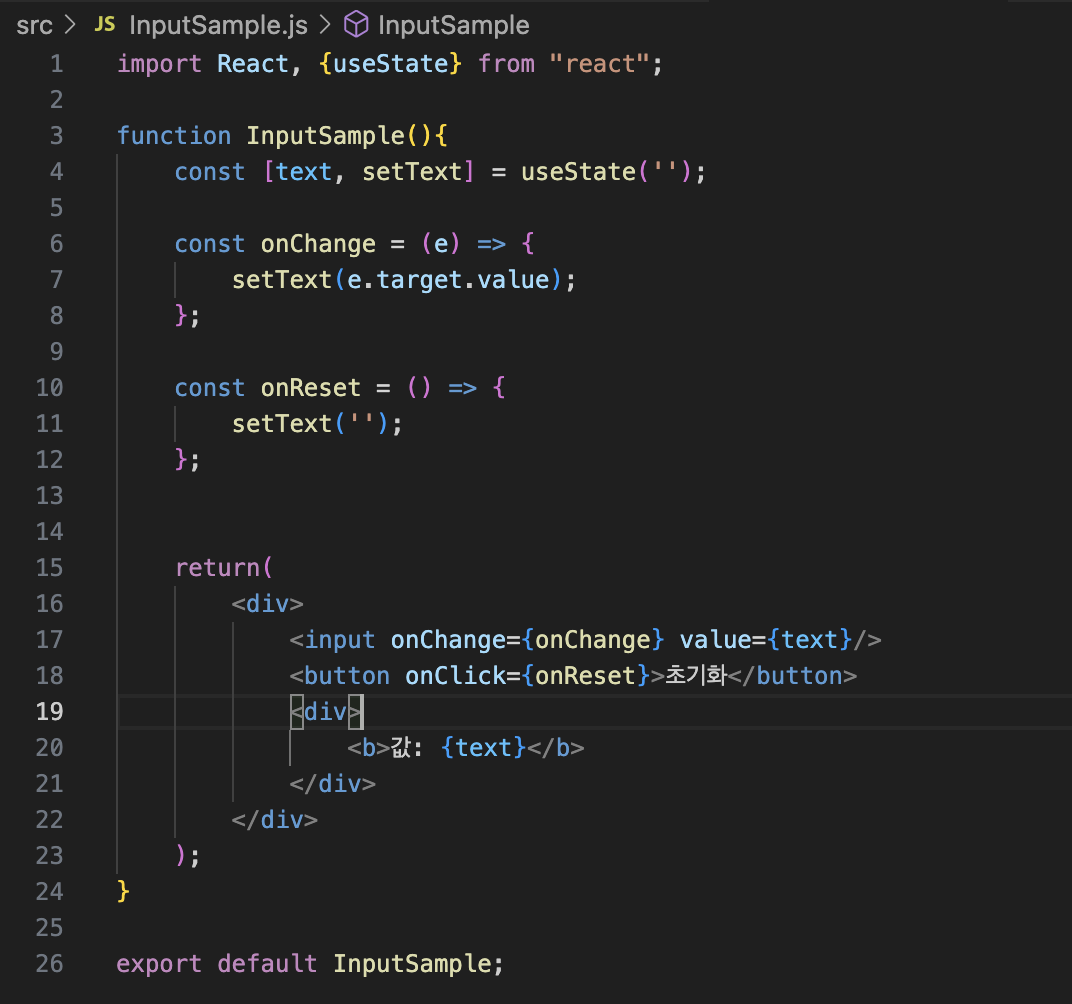The width and height of the screenshot is (1072, 1004).
Task: Click line number 1 in gutter
Action: click(x=57, y=64)
